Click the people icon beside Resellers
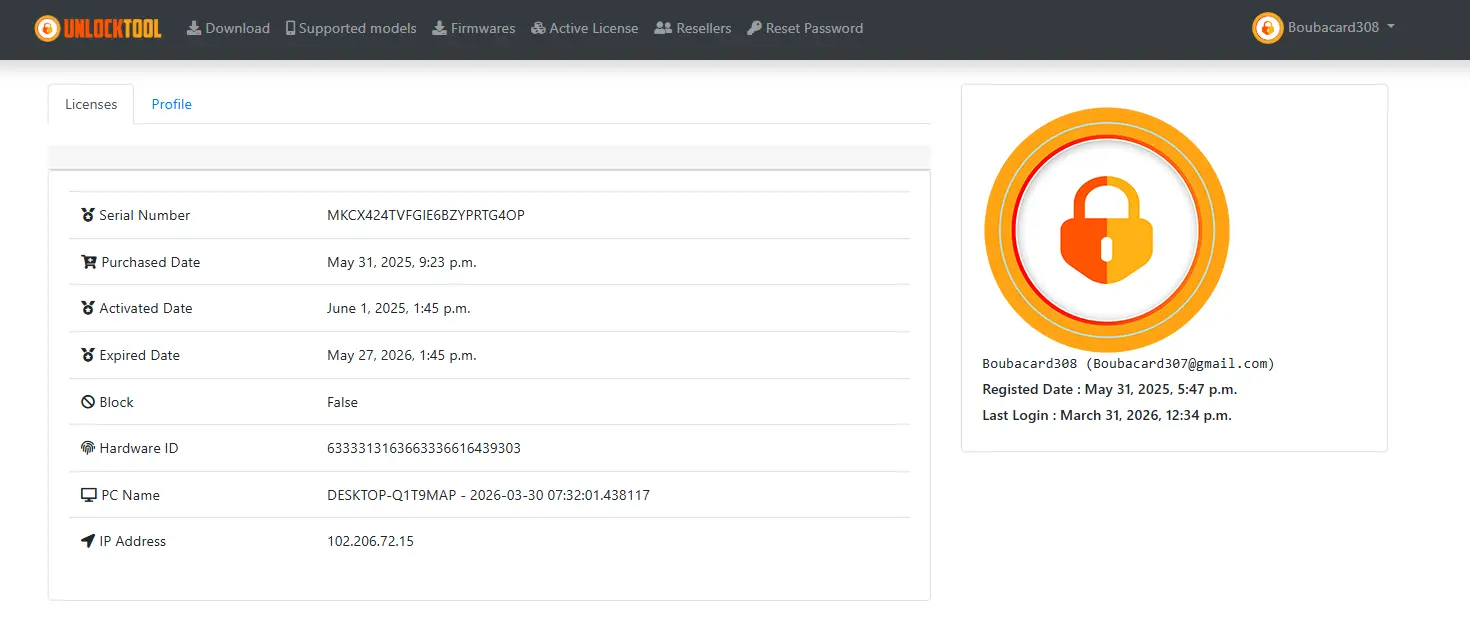 [663, 28]
